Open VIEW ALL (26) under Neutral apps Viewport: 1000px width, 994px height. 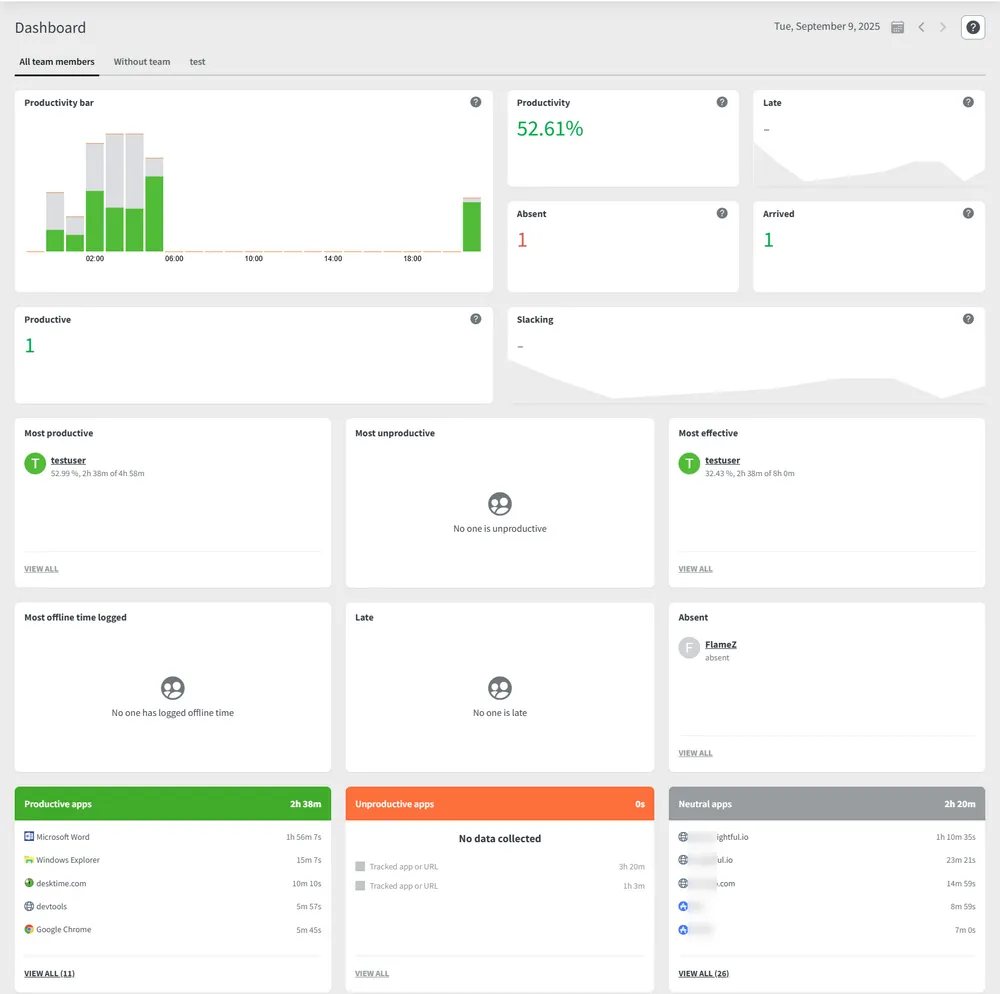703,973
